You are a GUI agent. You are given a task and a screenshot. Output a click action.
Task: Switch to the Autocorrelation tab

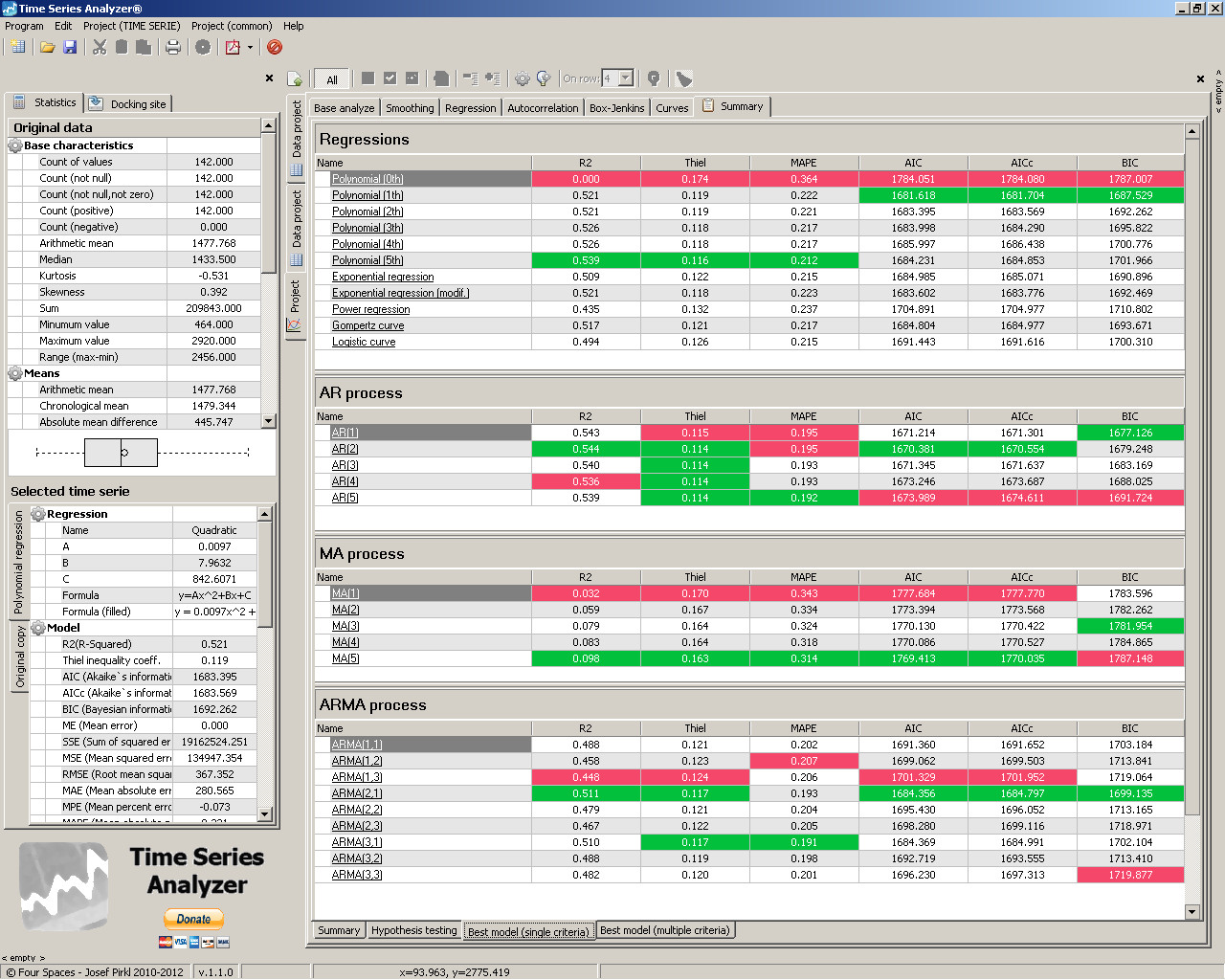[x=543, y=108]
